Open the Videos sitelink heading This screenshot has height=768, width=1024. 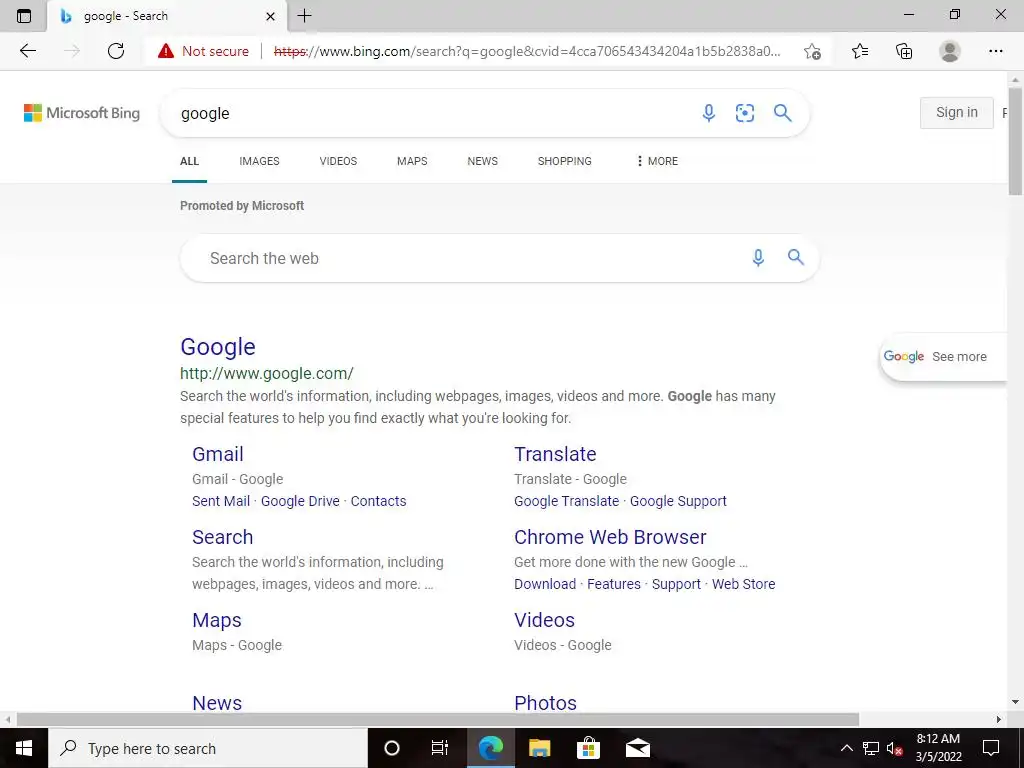[x=544, y=620]
